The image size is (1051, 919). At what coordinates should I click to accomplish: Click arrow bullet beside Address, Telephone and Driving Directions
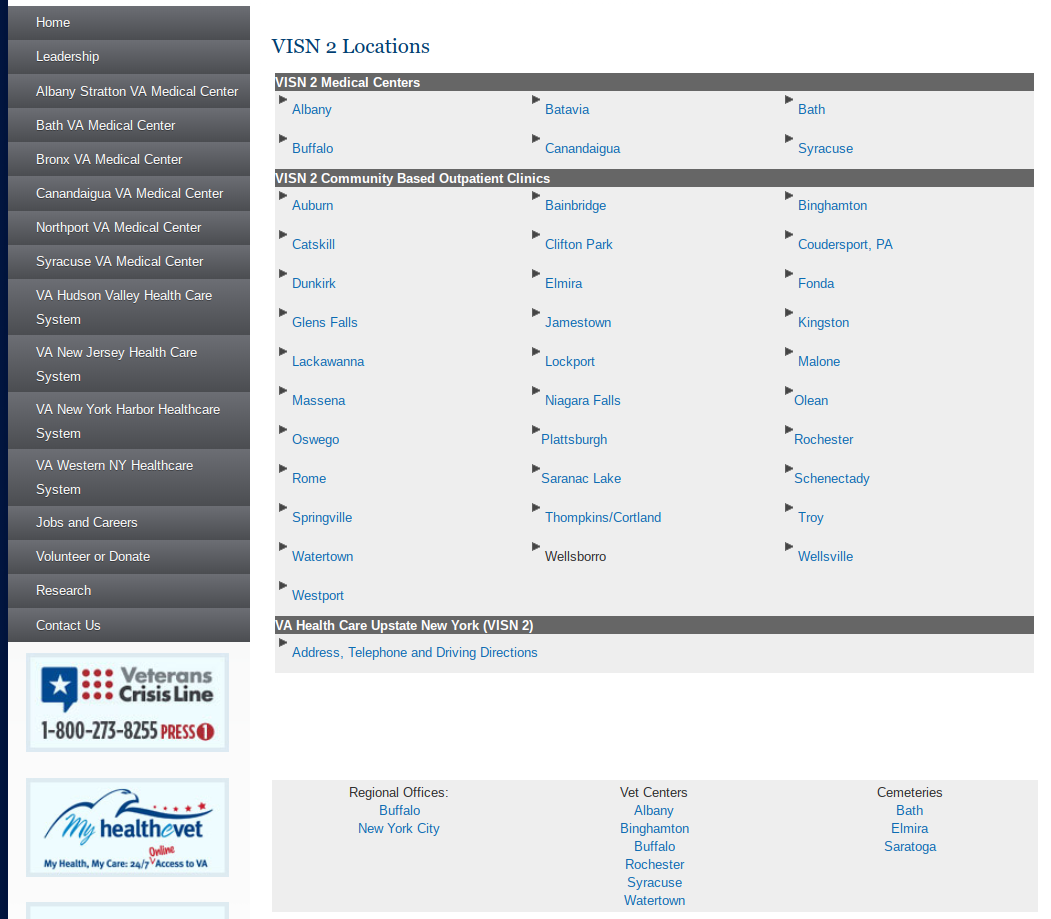283,642
